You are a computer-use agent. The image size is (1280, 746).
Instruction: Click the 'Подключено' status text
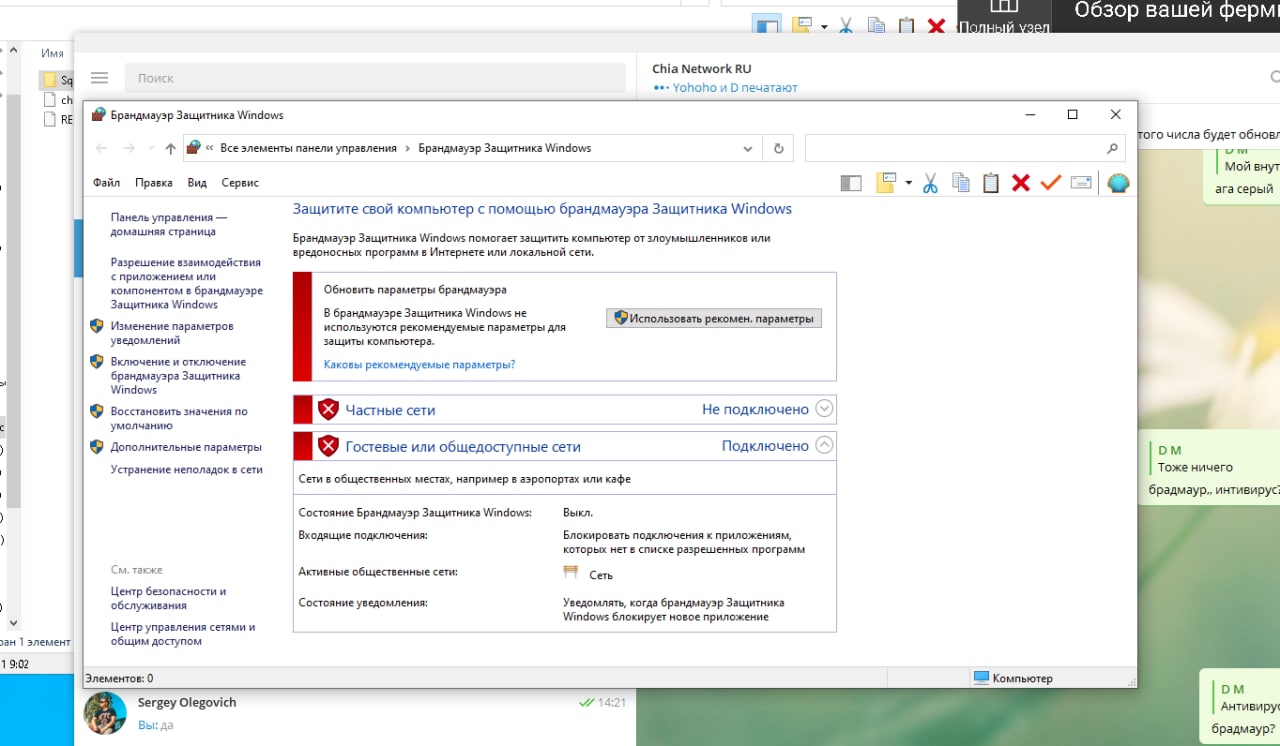pos(765,446)
